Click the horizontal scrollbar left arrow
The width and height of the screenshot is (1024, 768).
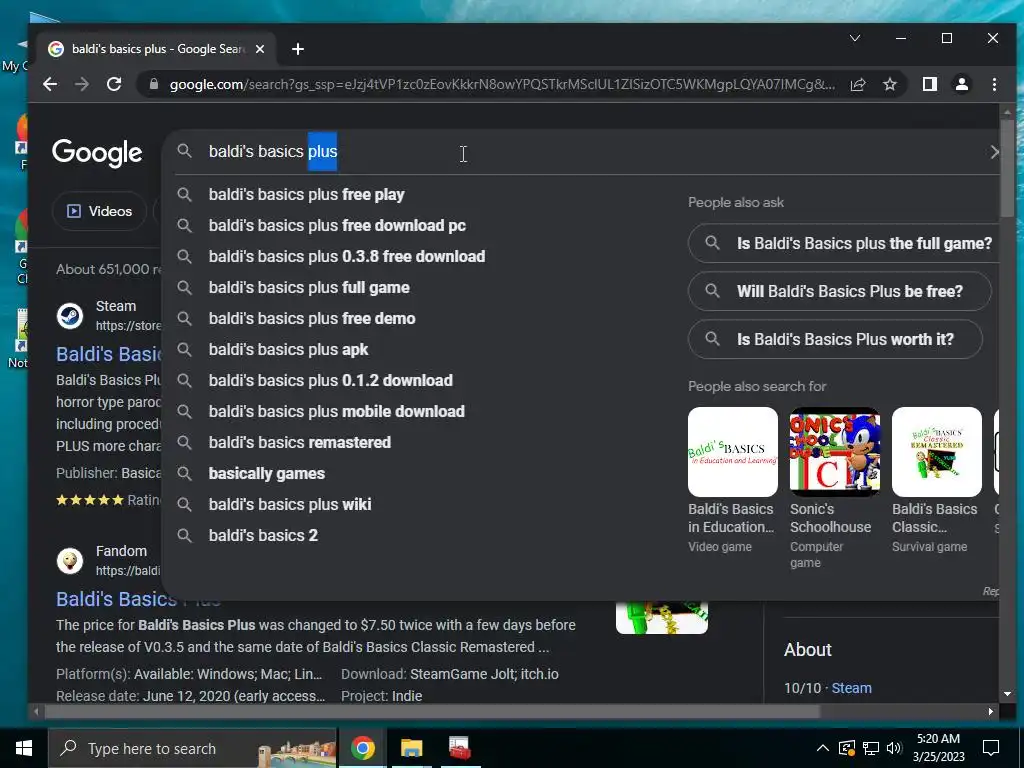36,711
